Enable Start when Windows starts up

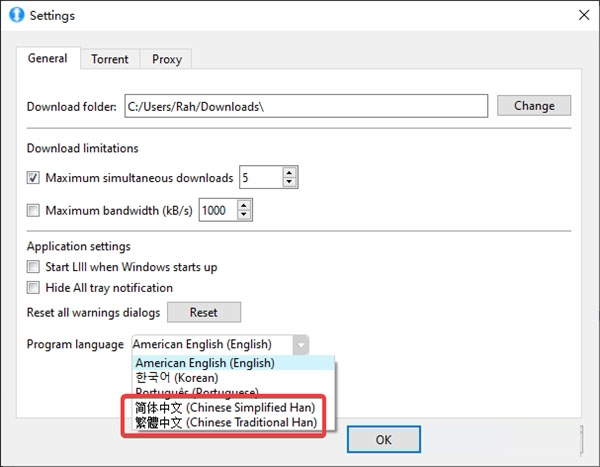[x=34, y=267]
